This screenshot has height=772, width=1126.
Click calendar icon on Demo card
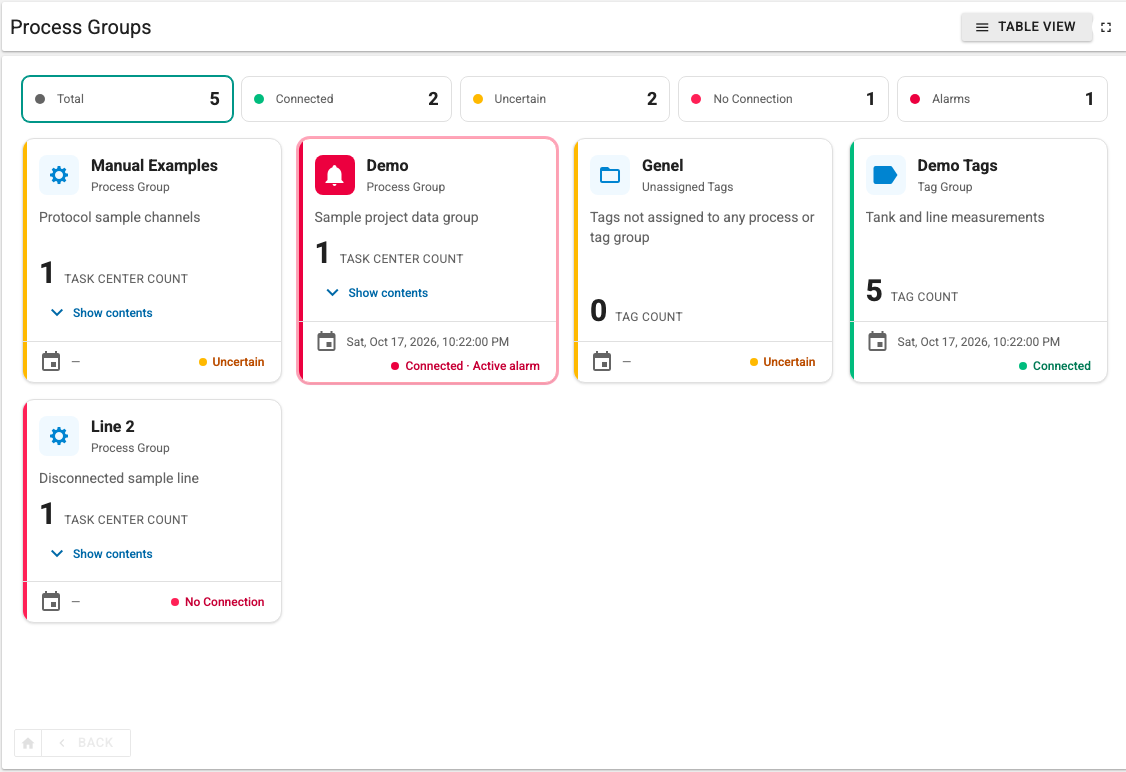point(327,341)
